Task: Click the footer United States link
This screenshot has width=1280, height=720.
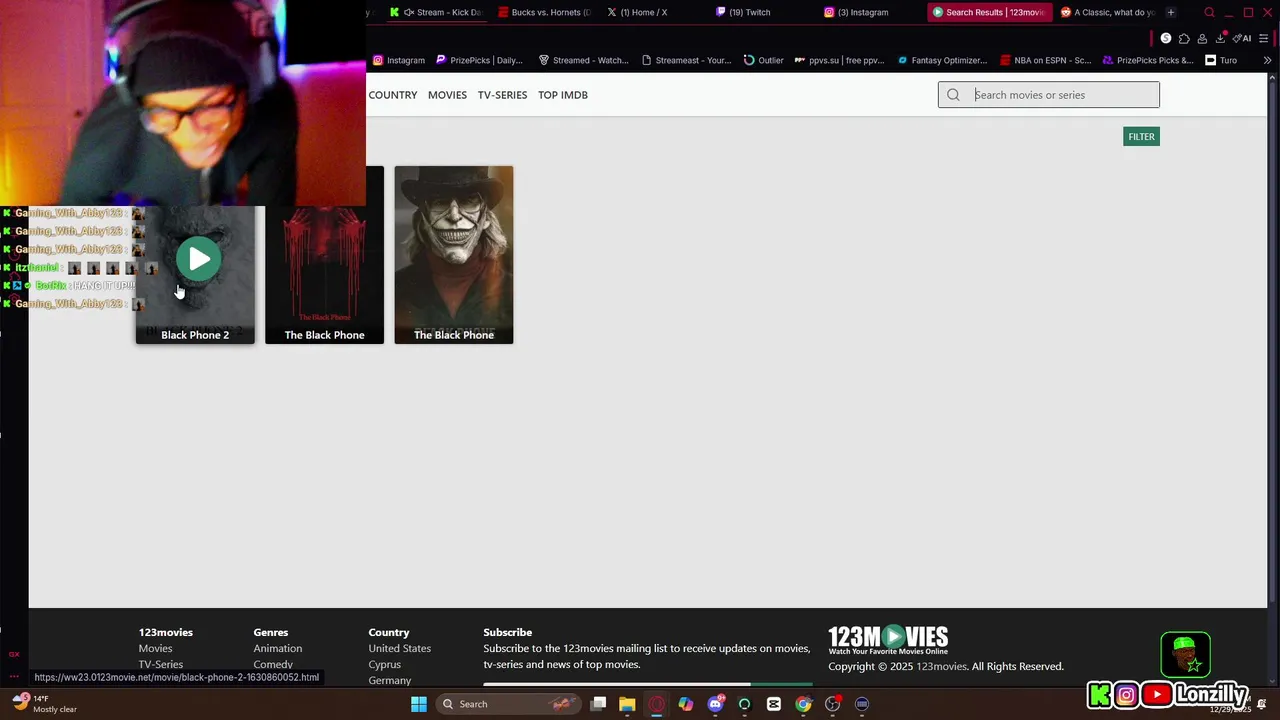Action: [x=400, y=648]
